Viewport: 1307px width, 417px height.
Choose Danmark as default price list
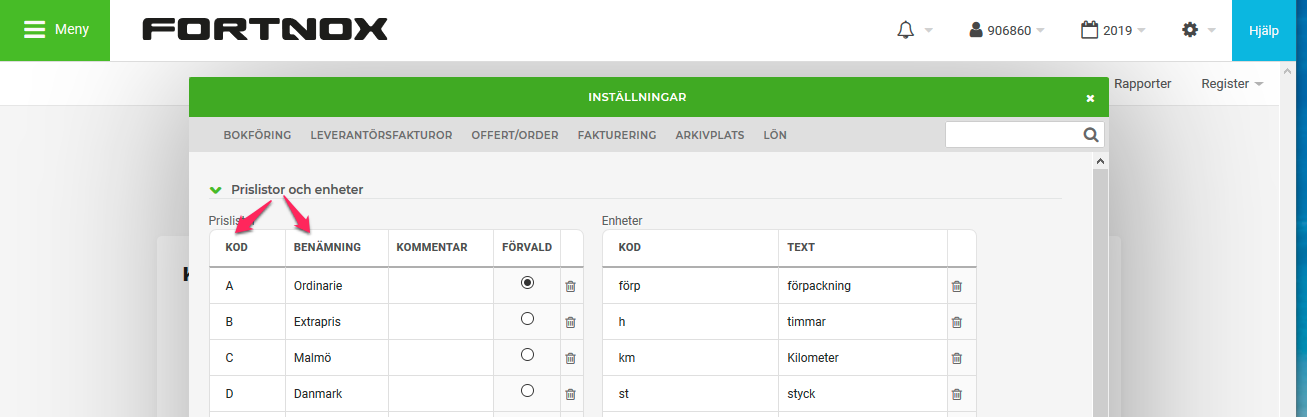tap(527, 391)
